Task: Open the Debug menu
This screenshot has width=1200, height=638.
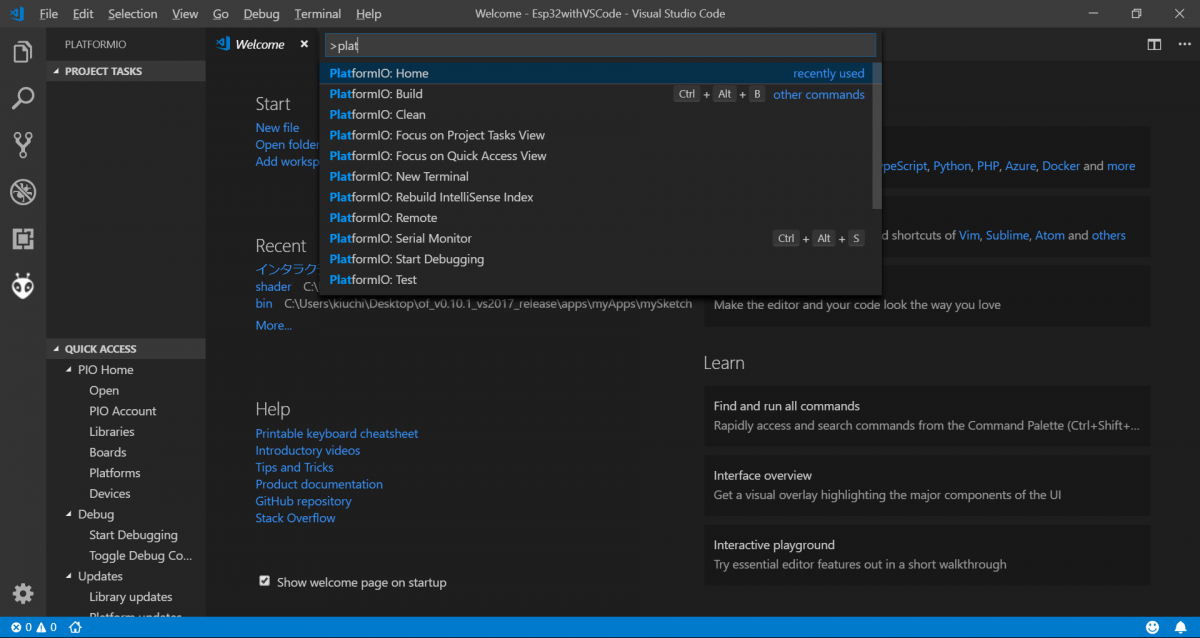Action: 262,14
